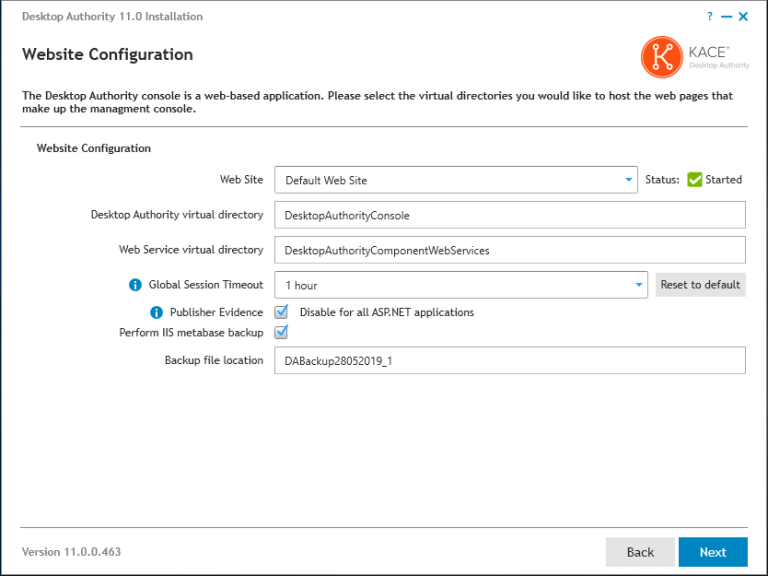Open the Web Site dropdown

coord(455,180)
